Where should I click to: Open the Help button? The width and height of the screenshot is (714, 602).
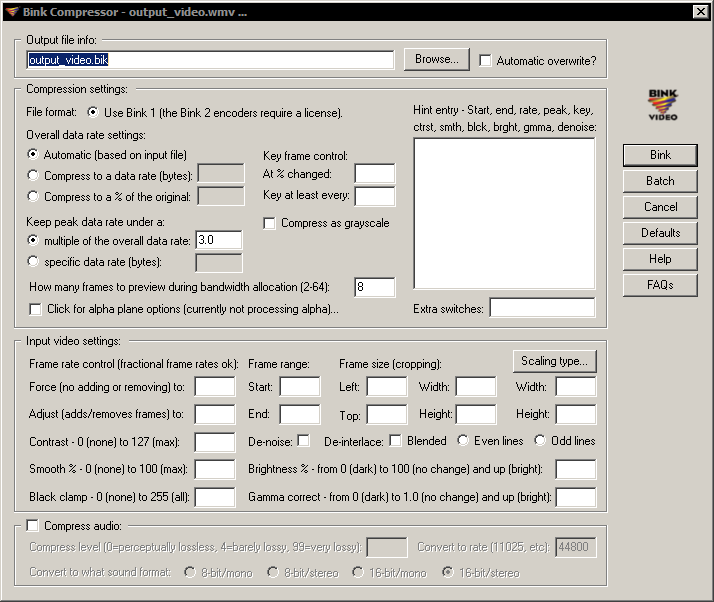click(x=660, y=259)
